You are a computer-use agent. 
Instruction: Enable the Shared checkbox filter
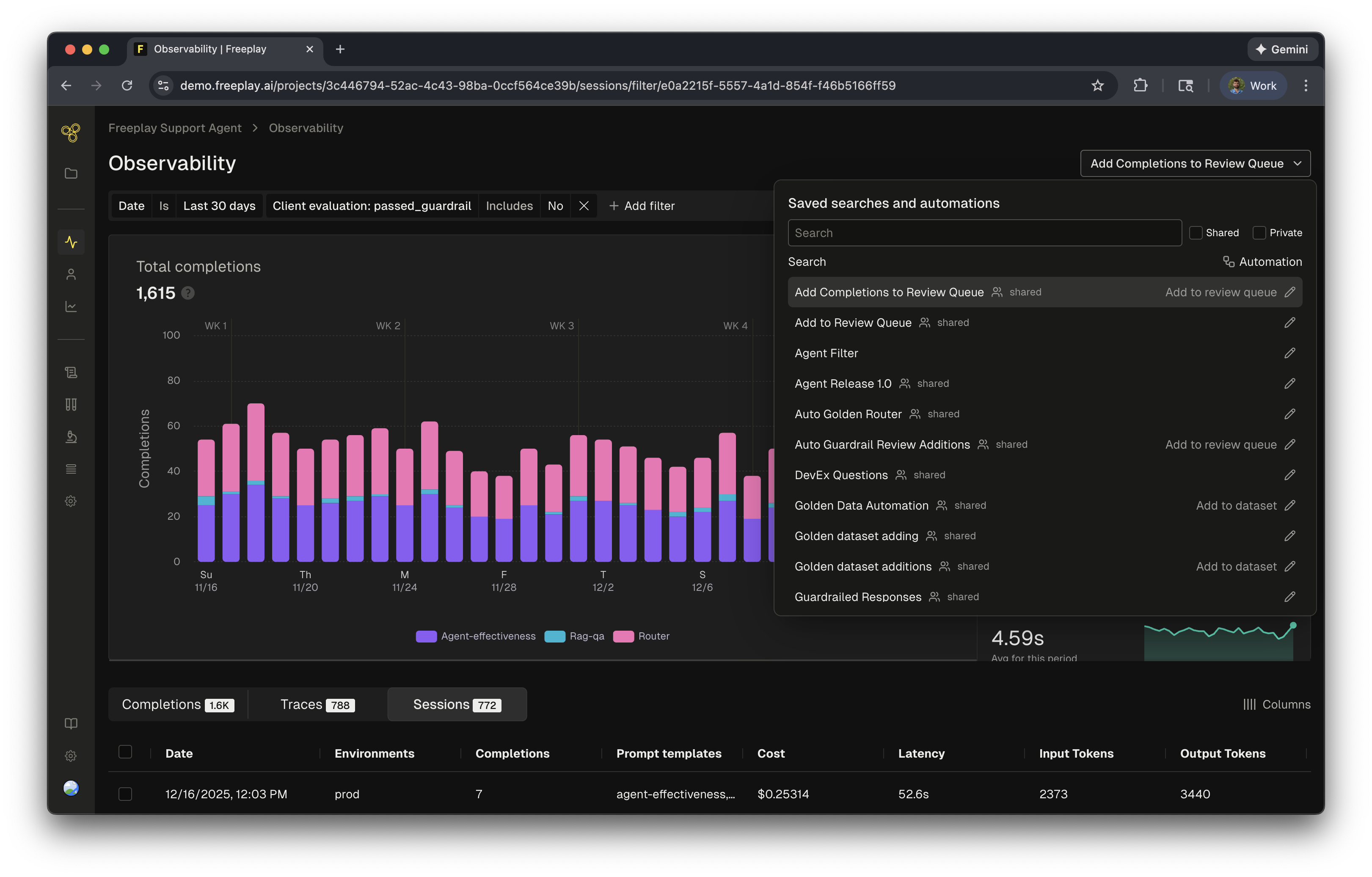point(1196,233)
